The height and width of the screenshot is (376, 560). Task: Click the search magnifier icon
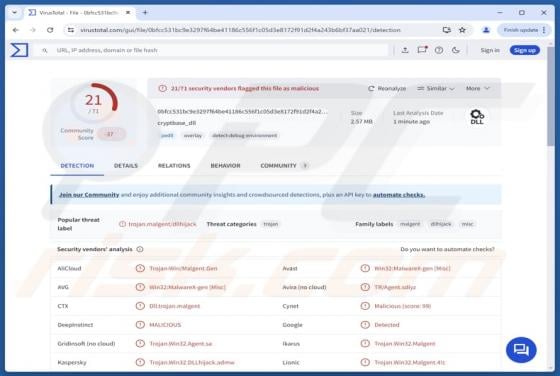pyautogui.click(x=45, y=51)
